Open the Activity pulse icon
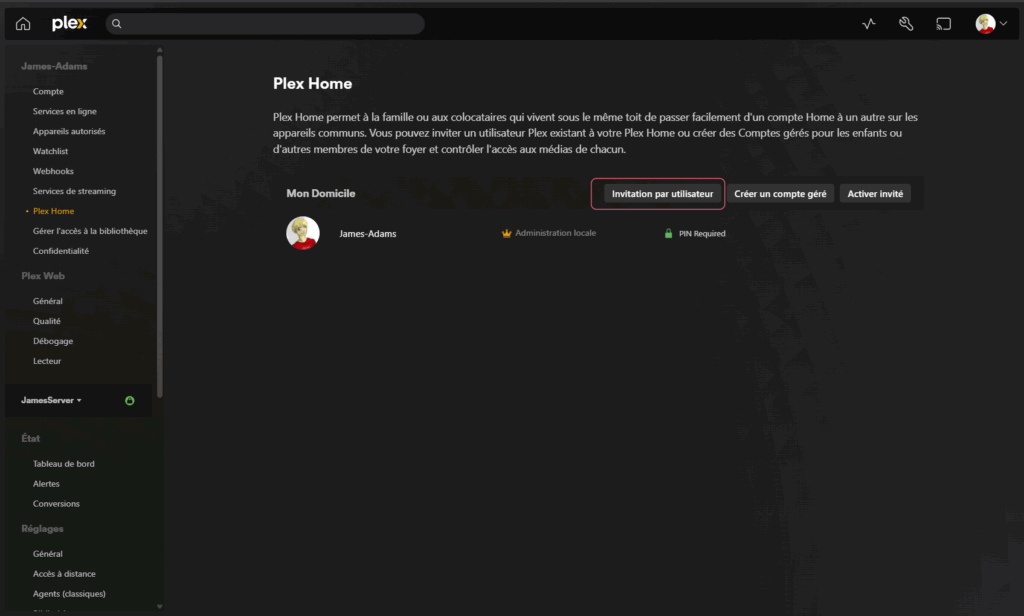Viewport: 1024px width, 616px height. click(869, 24)
